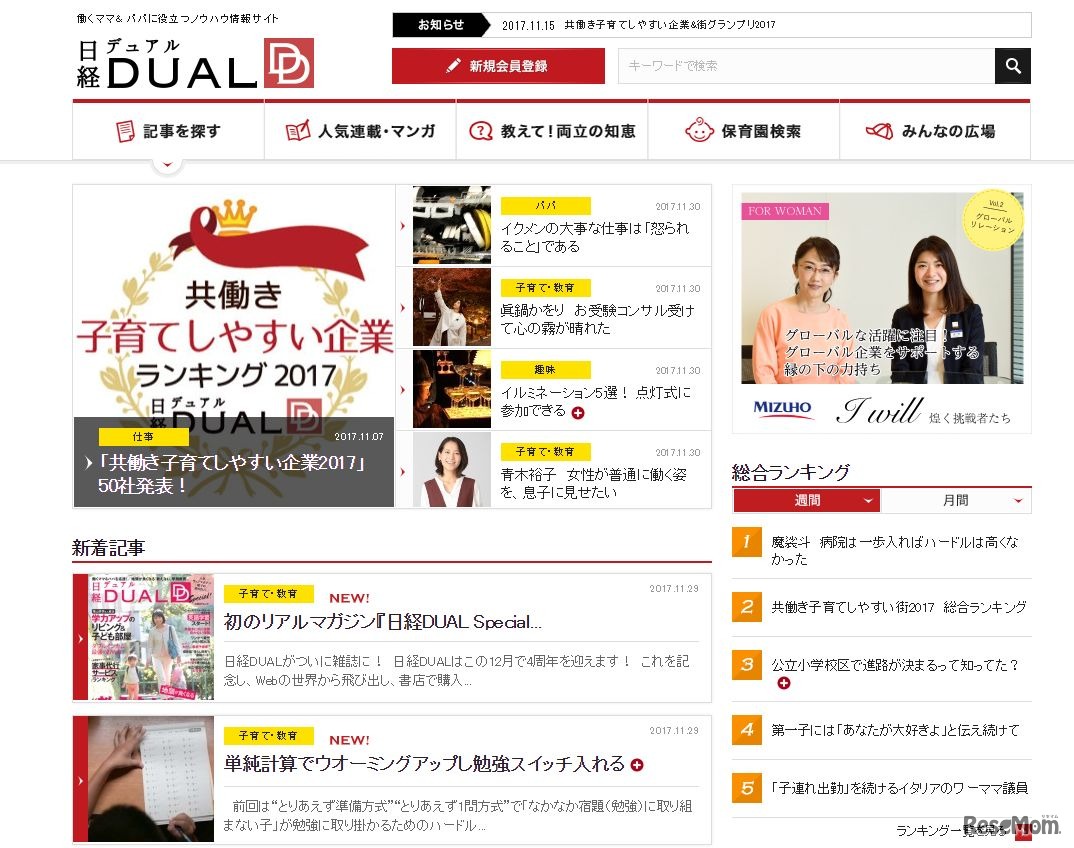Click the 新規会員登録 registration button
Image resolution: width=1074 pixels, height=848 pixels.
coord(499,66)
